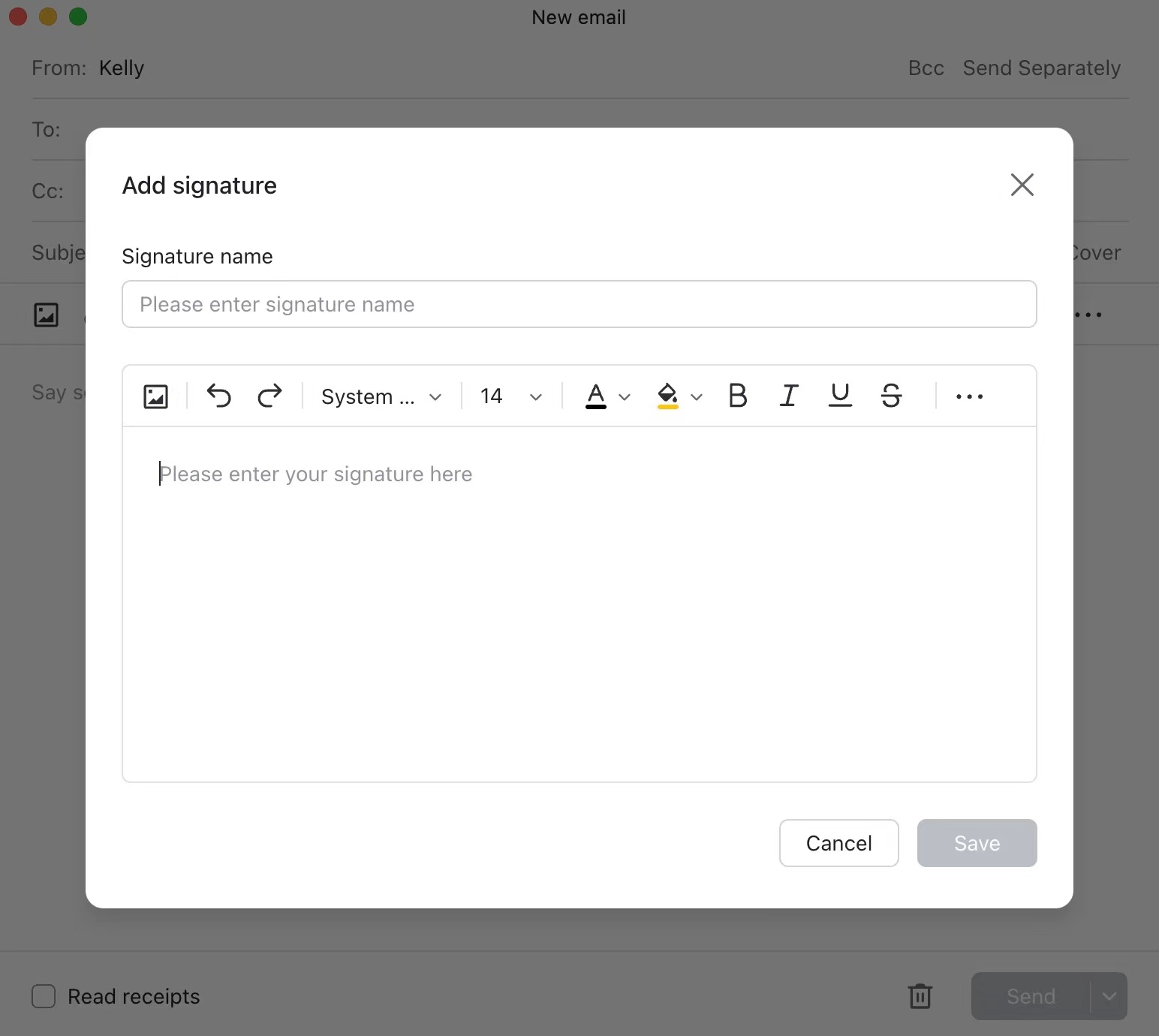Screen dimensions: 1159x1036
Task: Apply strikethrough formatting
Action: pos(891,396)
